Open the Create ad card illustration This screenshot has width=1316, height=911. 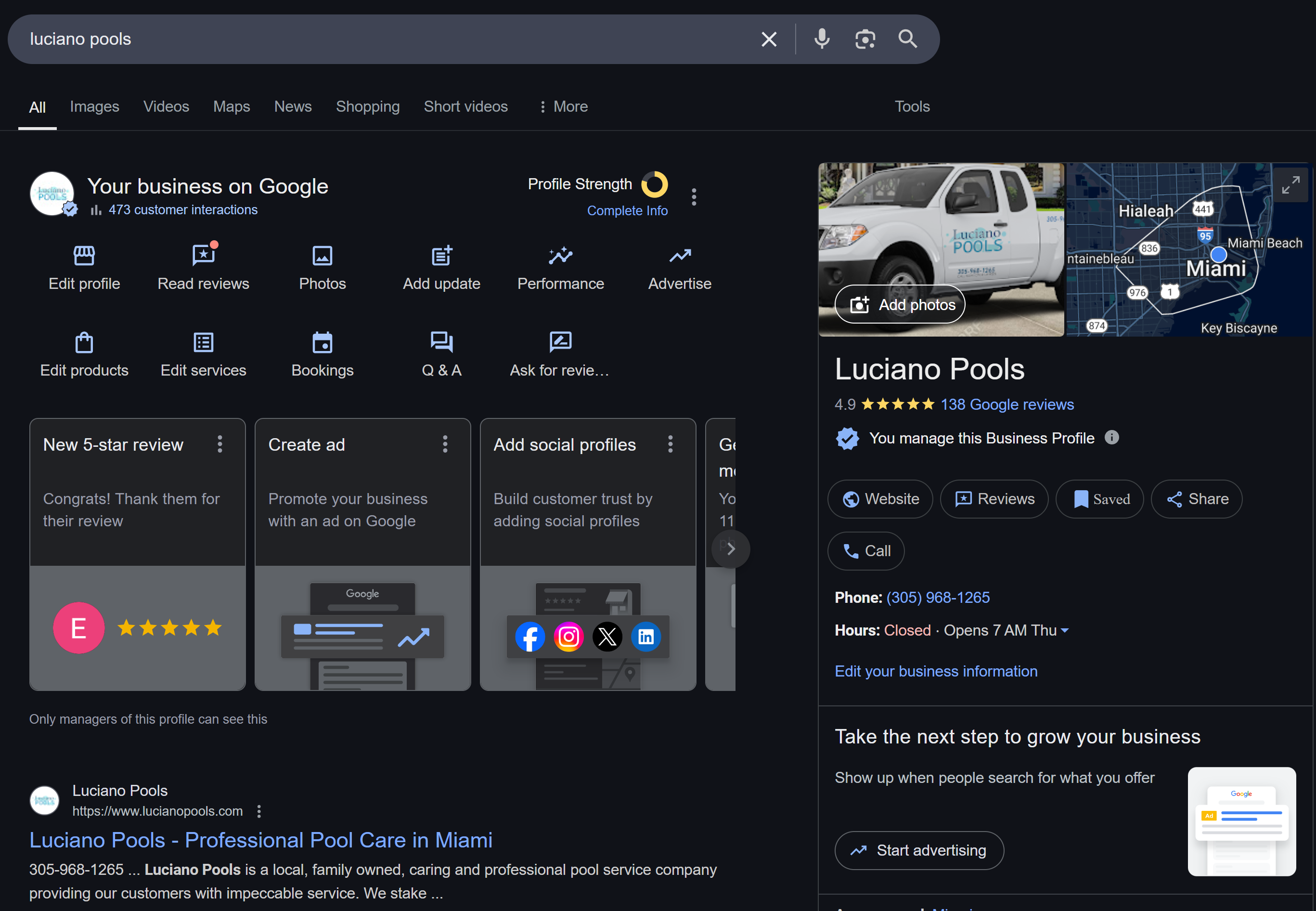tap(362, 628)
